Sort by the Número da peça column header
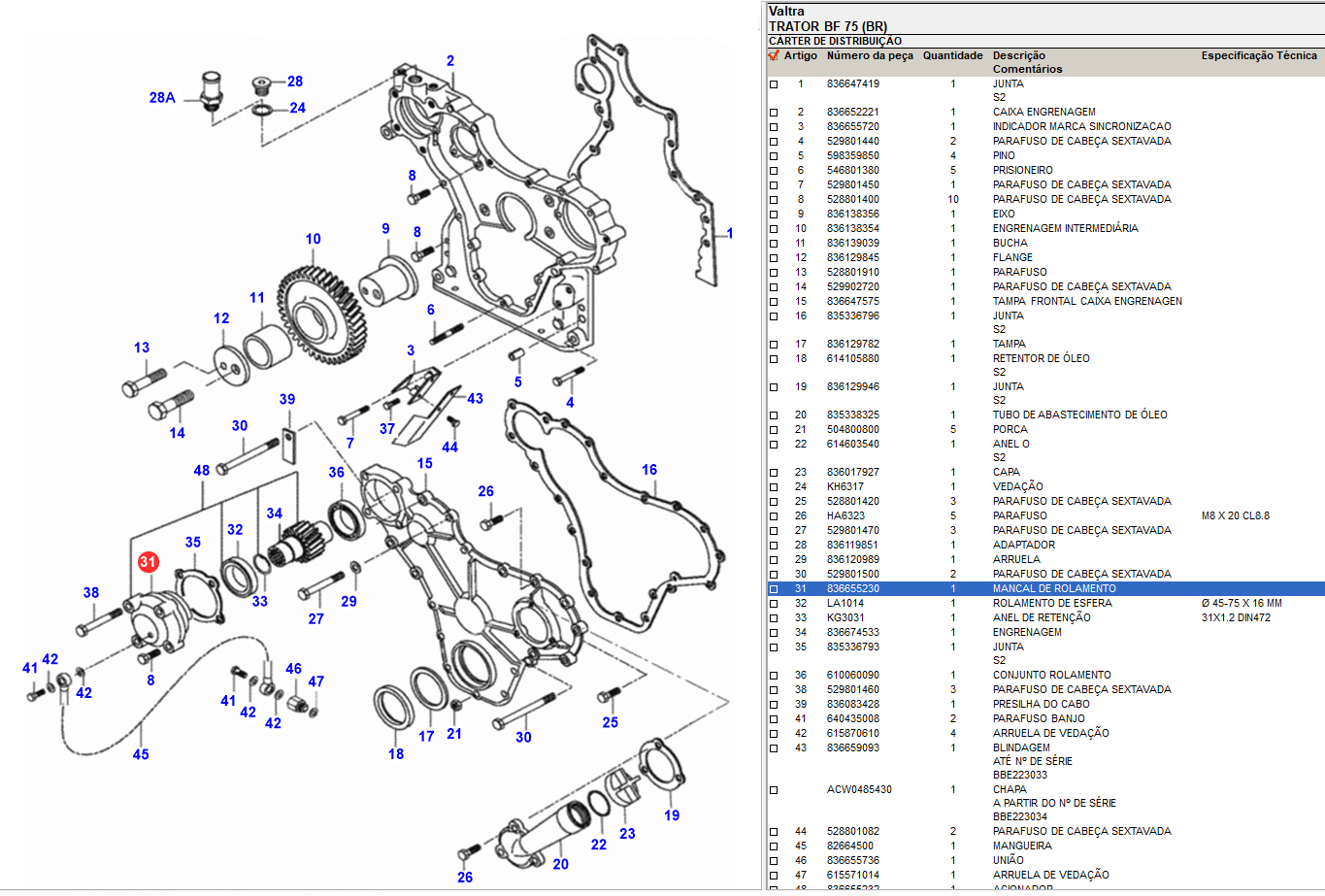Image resolution: width=1325 pixels, height=896 pixels. coord(870,56)
